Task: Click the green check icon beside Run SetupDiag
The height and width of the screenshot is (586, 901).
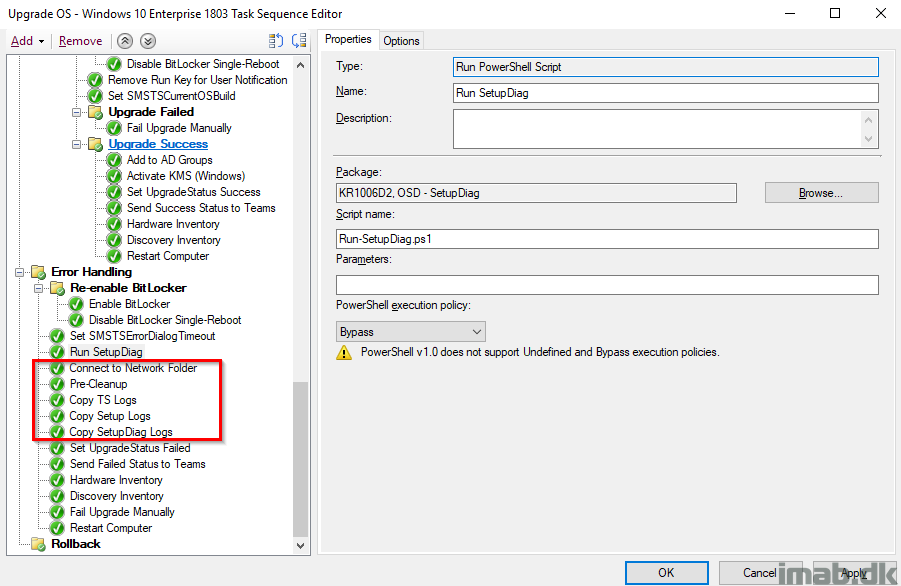Action: tap(57, 352)
